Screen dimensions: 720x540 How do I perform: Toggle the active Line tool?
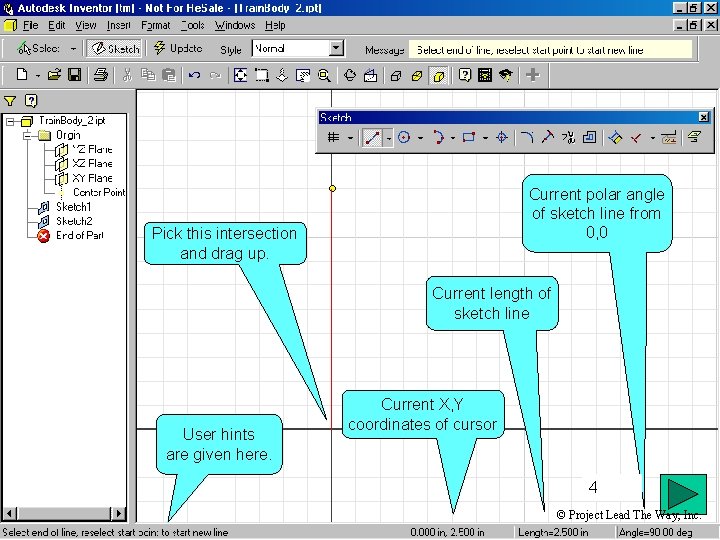coord(372,137)
